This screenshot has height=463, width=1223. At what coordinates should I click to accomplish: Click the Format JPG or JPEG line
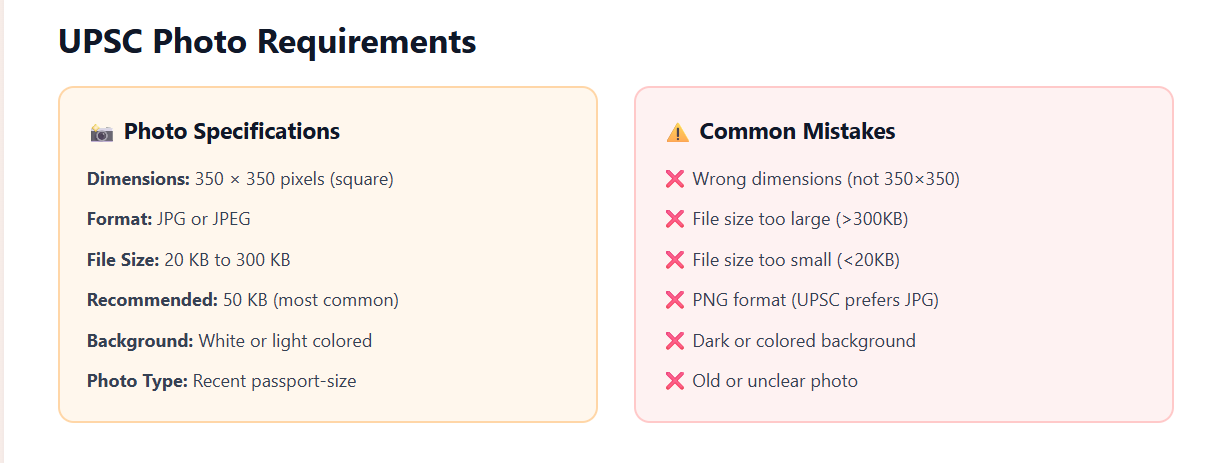pyautogui.click(x=169, y=219)
